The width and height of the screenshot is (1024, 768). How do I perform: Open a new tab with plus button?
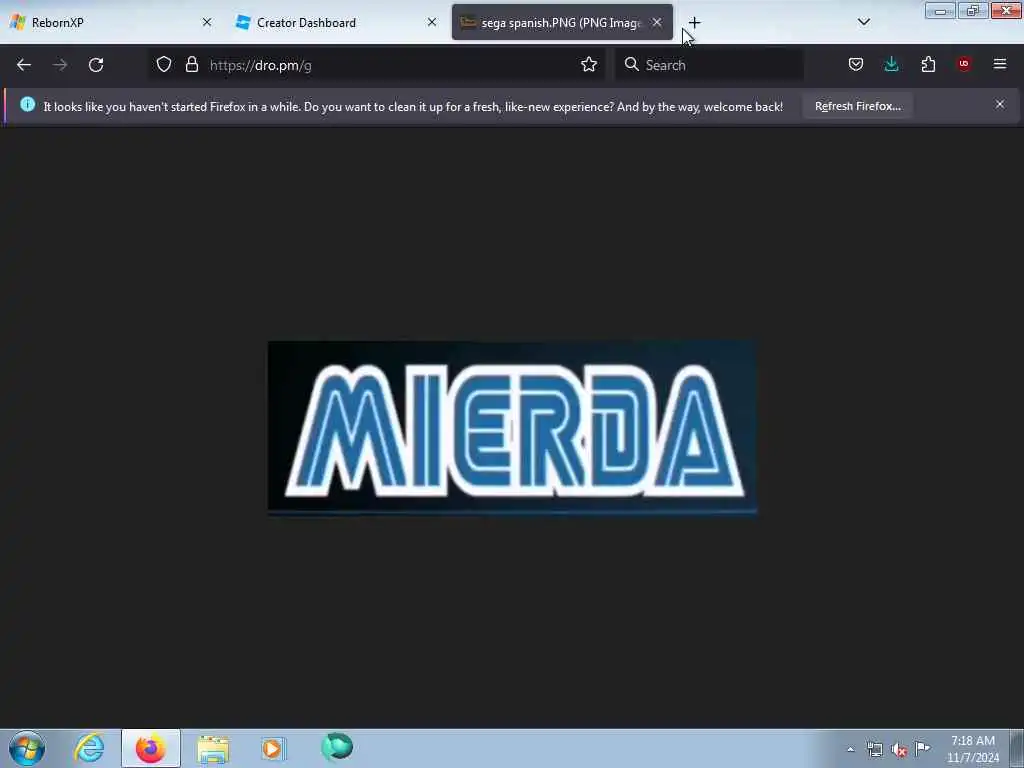[695, 23]
